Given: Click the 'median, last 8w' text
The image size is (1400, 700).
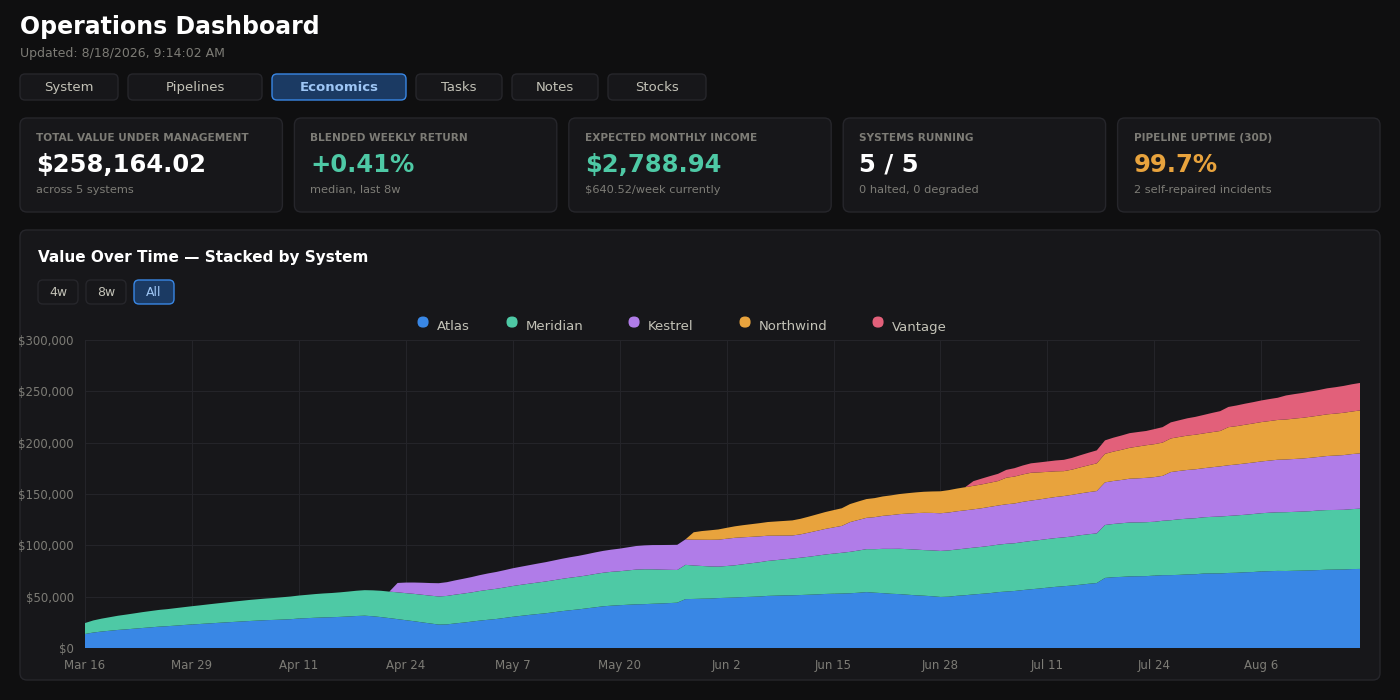Looking at the screenshot, I should pos(355,190).
